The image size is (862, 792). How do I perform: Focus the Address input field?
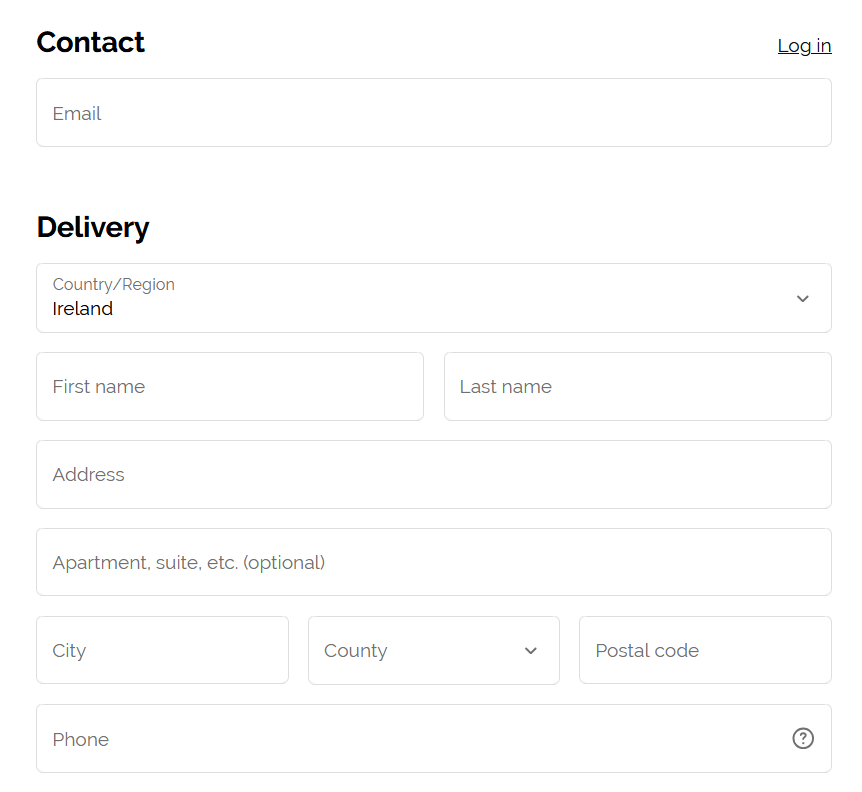(433, 474)
